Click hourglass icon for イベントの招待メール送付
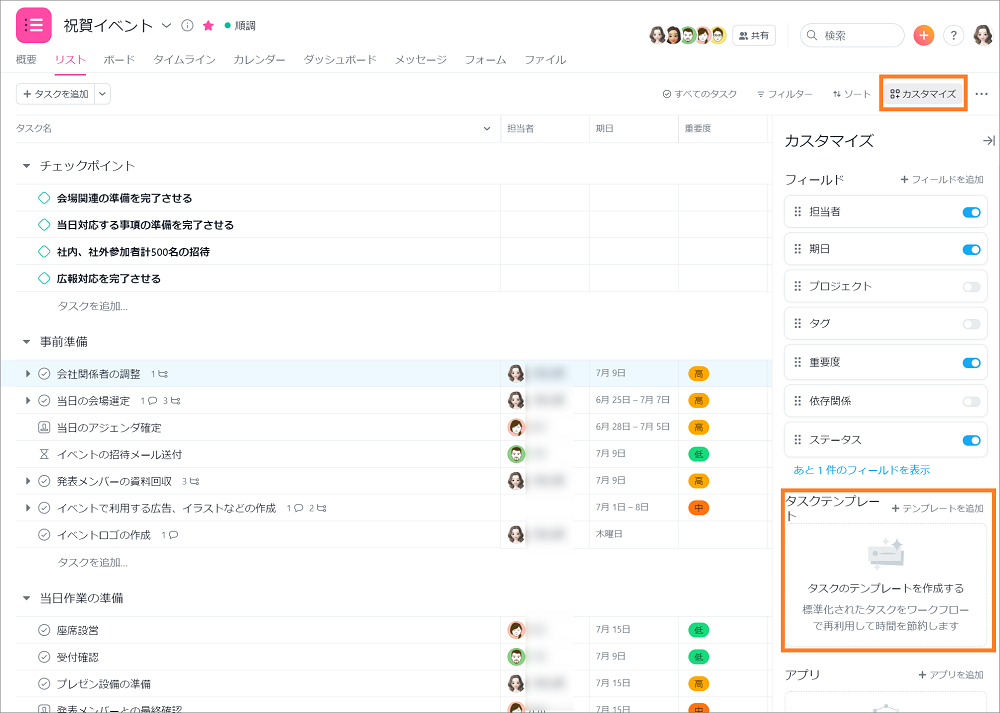 (x=44, y=454)
